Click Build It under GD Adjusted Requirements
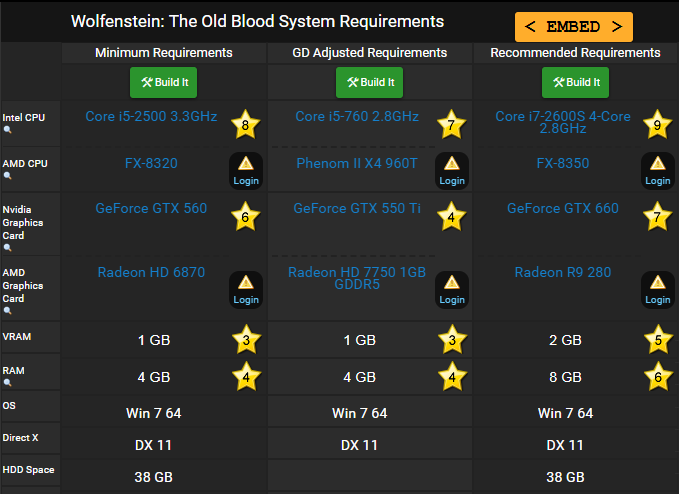This screenshot has width=679, height=494. pos(369,82)
